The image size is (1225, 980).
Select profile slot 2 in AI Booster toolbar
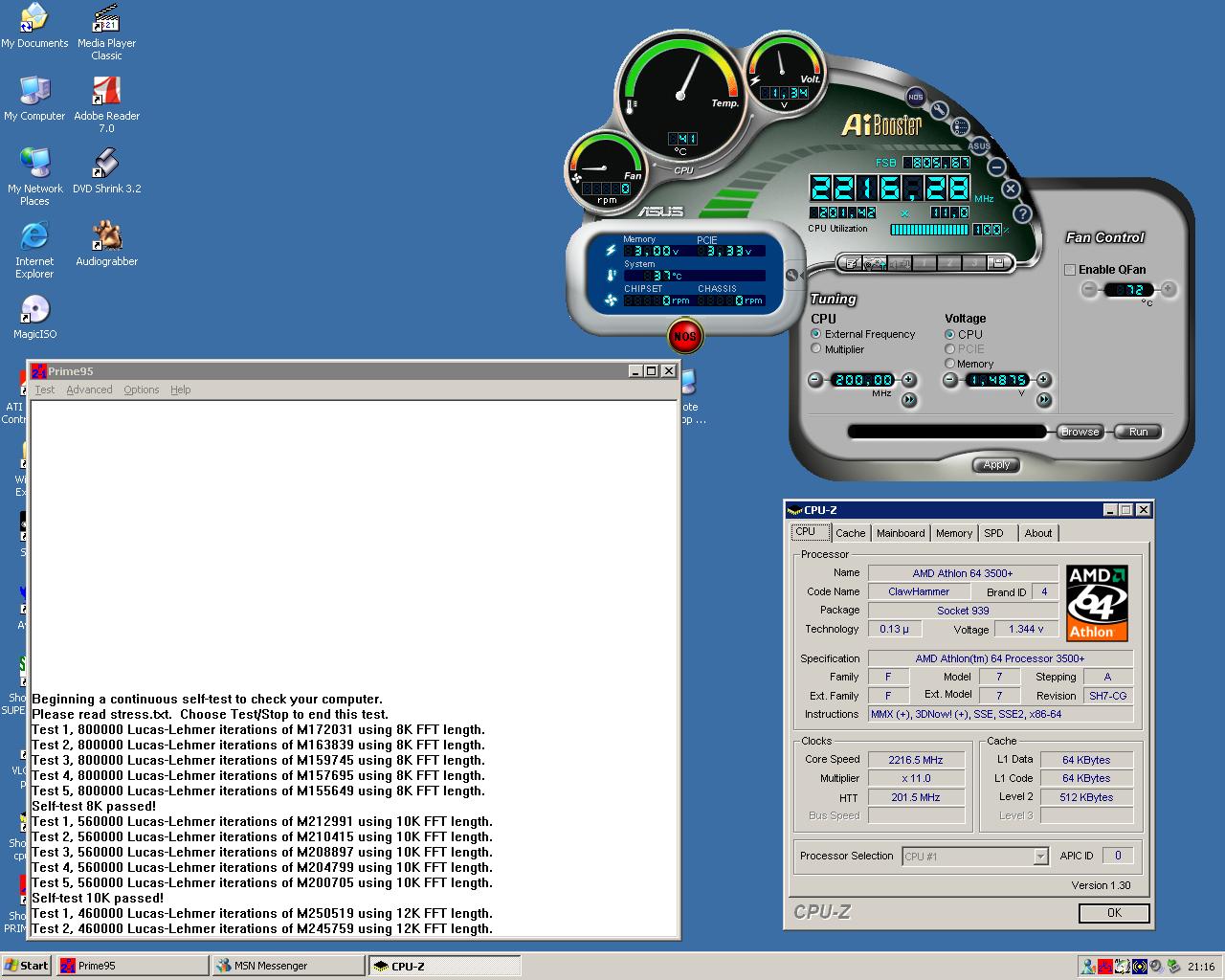949,263
